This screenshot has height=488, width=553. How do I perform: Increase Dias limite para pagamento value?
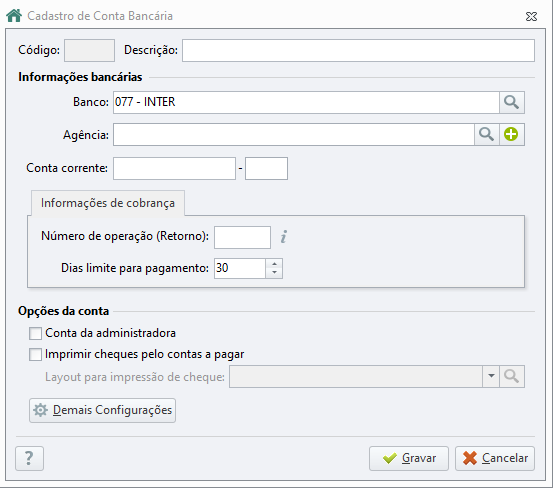[x=274, y=264]
